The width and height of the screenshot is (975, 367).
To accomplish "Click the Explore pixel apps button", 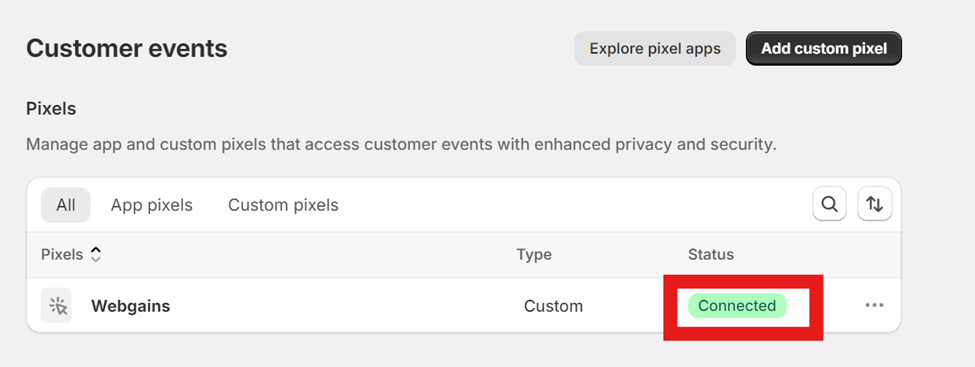I will [655, 49].
